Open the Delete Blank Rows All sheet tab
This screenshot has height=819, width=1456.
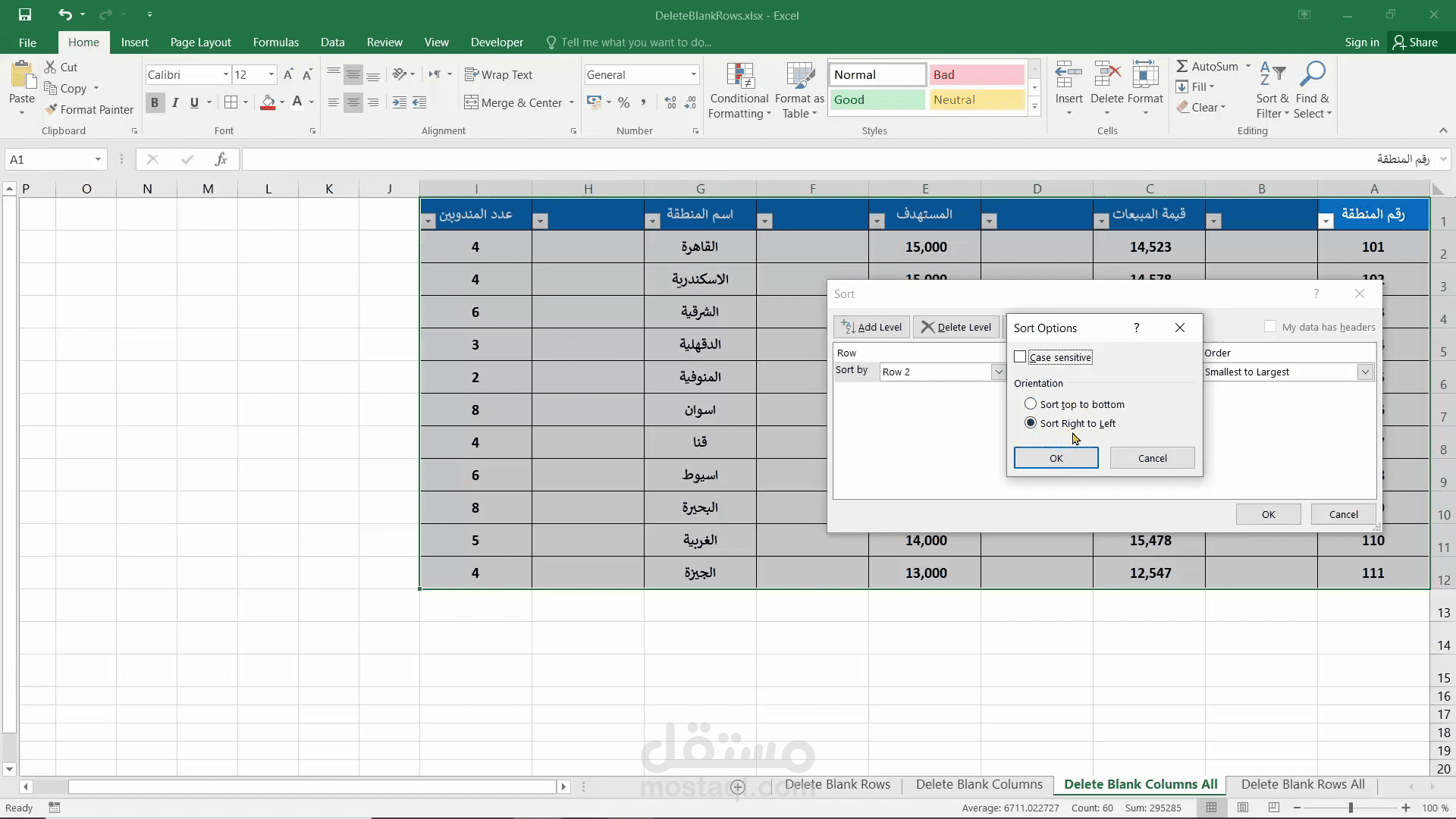[1302, 784]
